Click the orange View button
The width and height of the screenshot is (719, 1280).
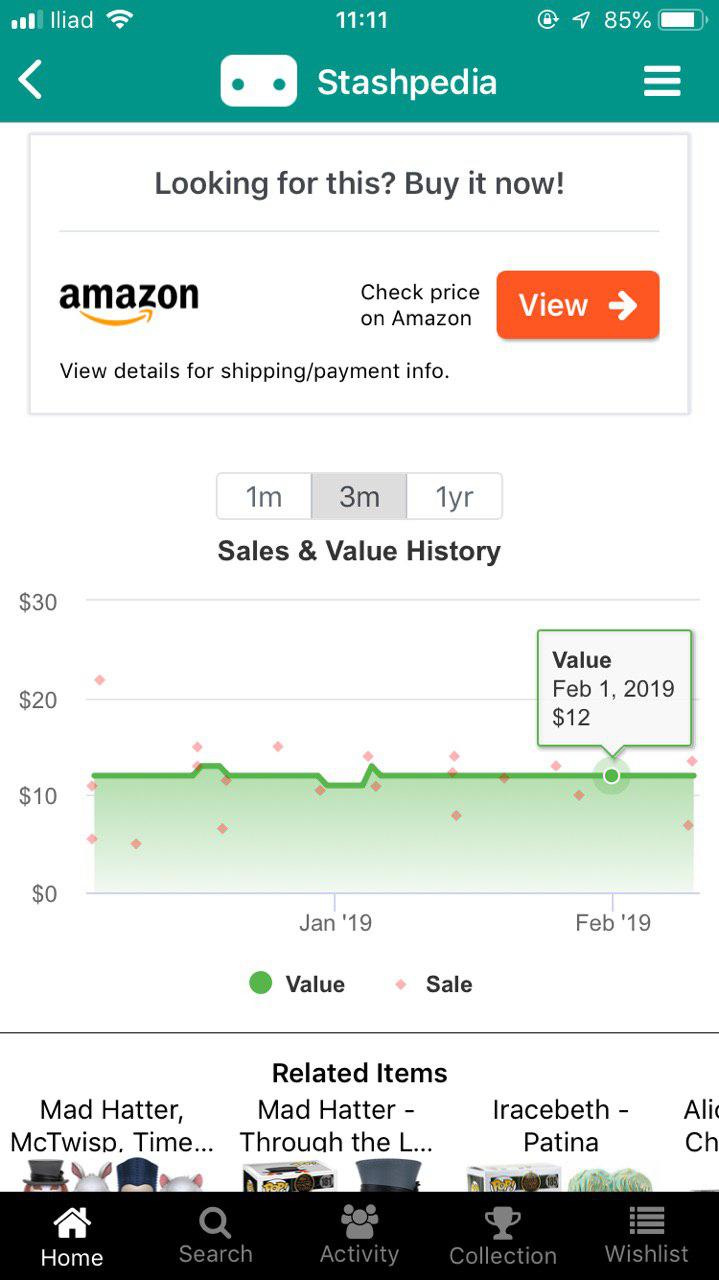coord(578,305)
